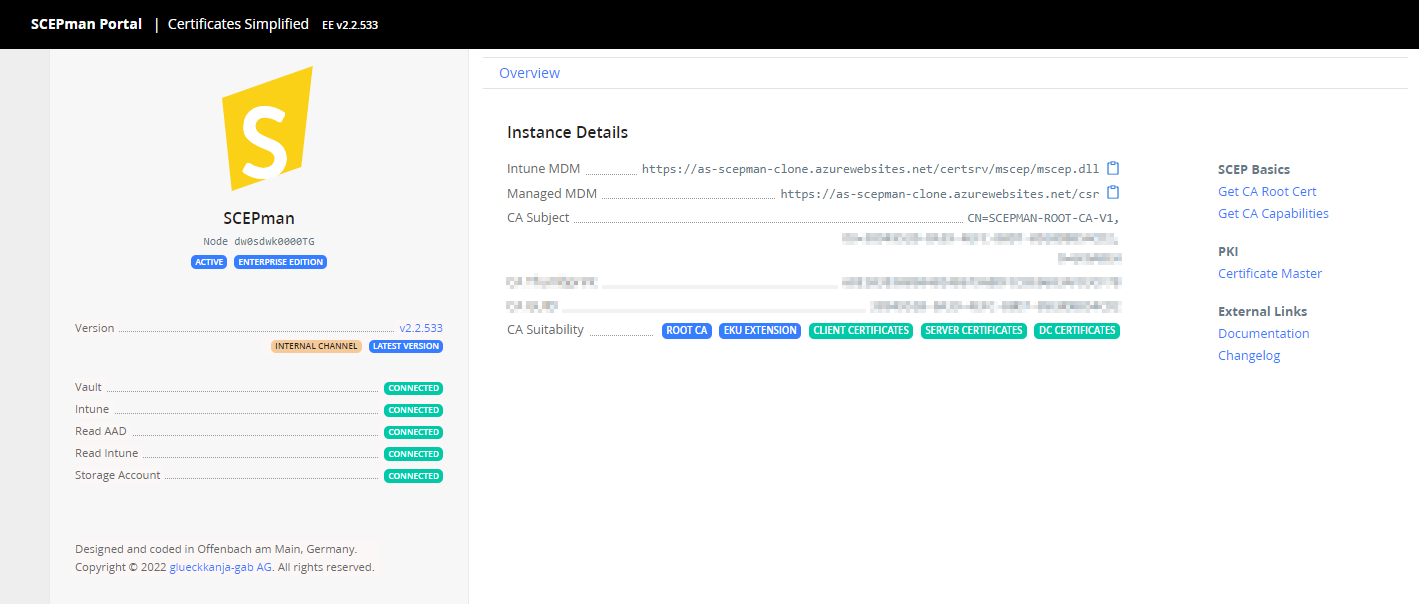Copy the Intune MDM URL to clipboard

pyautogui.click(x=1113, y=169)
